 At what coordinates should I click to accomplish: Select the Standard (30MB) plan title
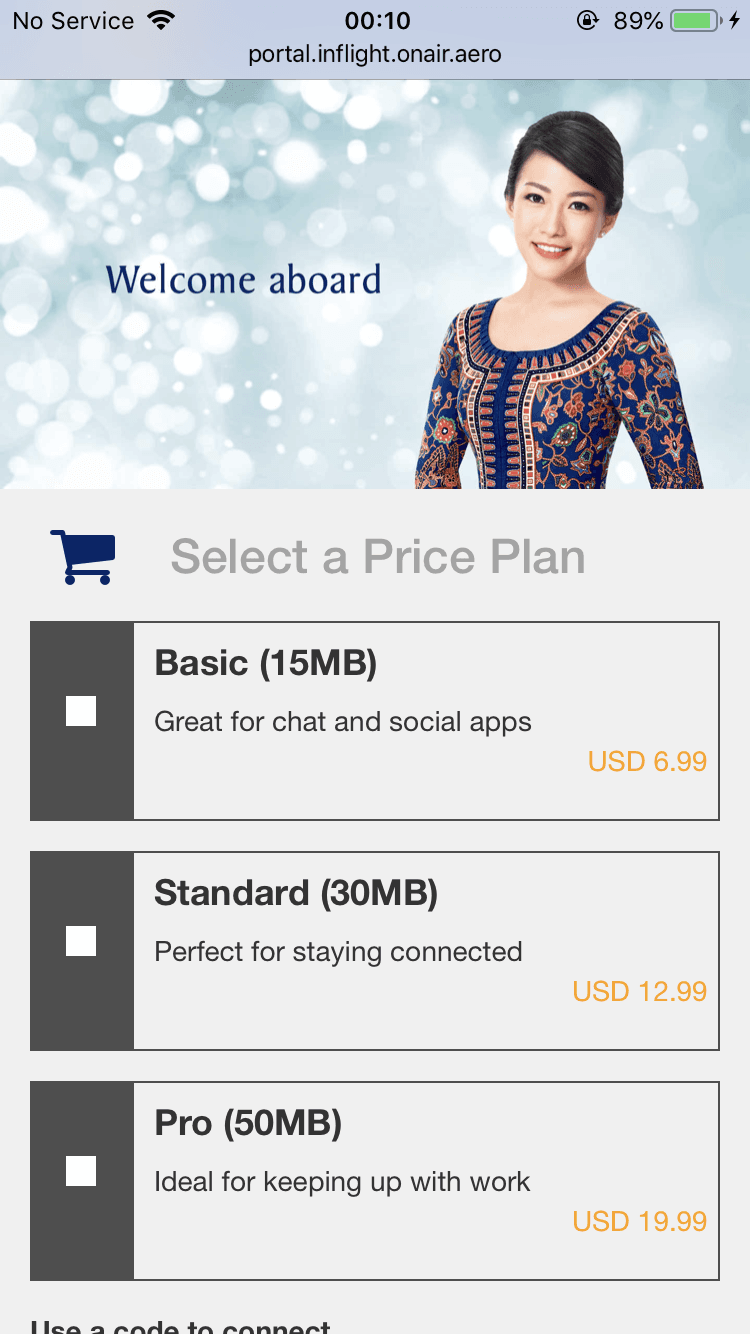coord(296,893)
